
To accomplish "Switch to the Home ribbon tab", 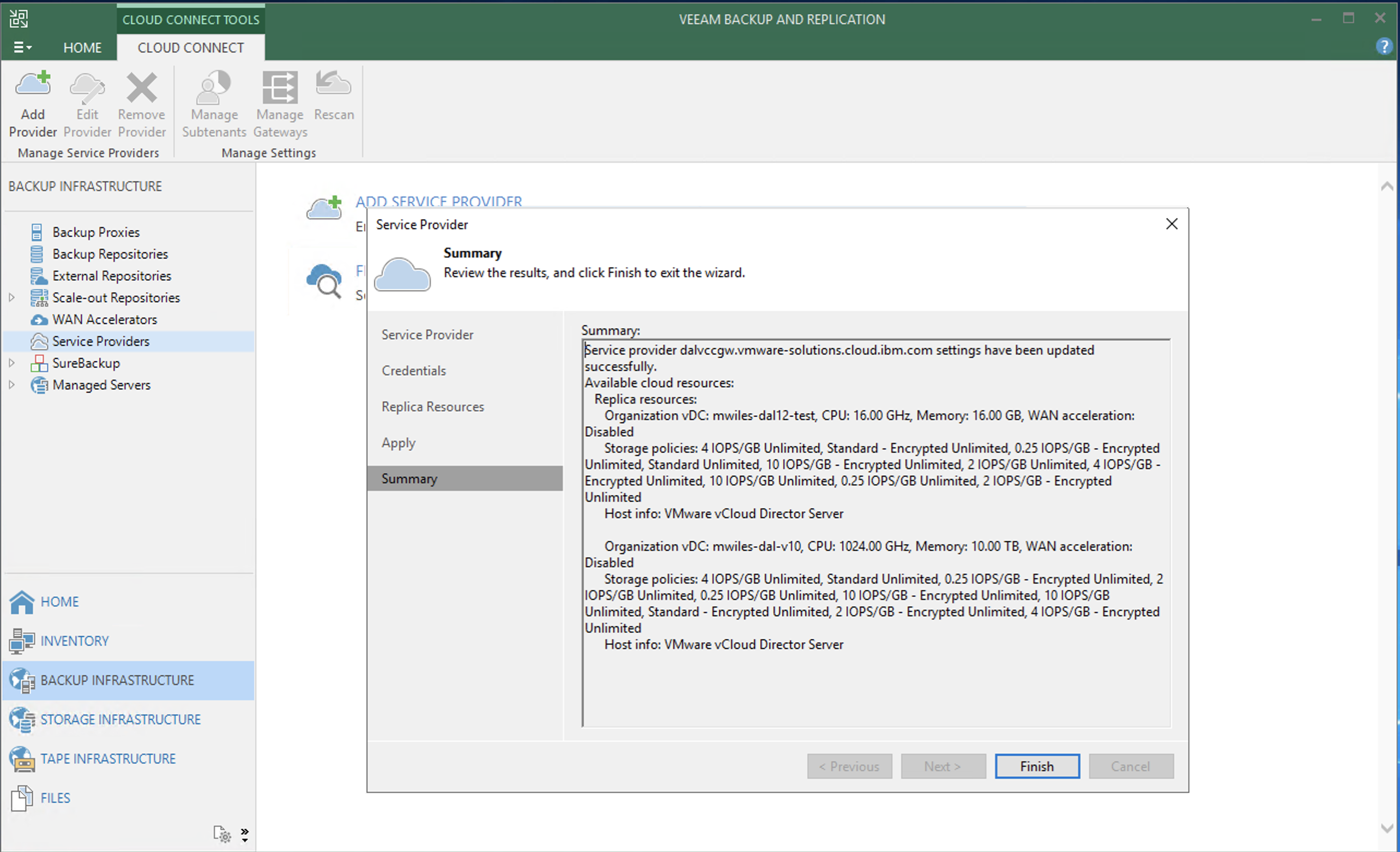I will click(x=82, y=48).
